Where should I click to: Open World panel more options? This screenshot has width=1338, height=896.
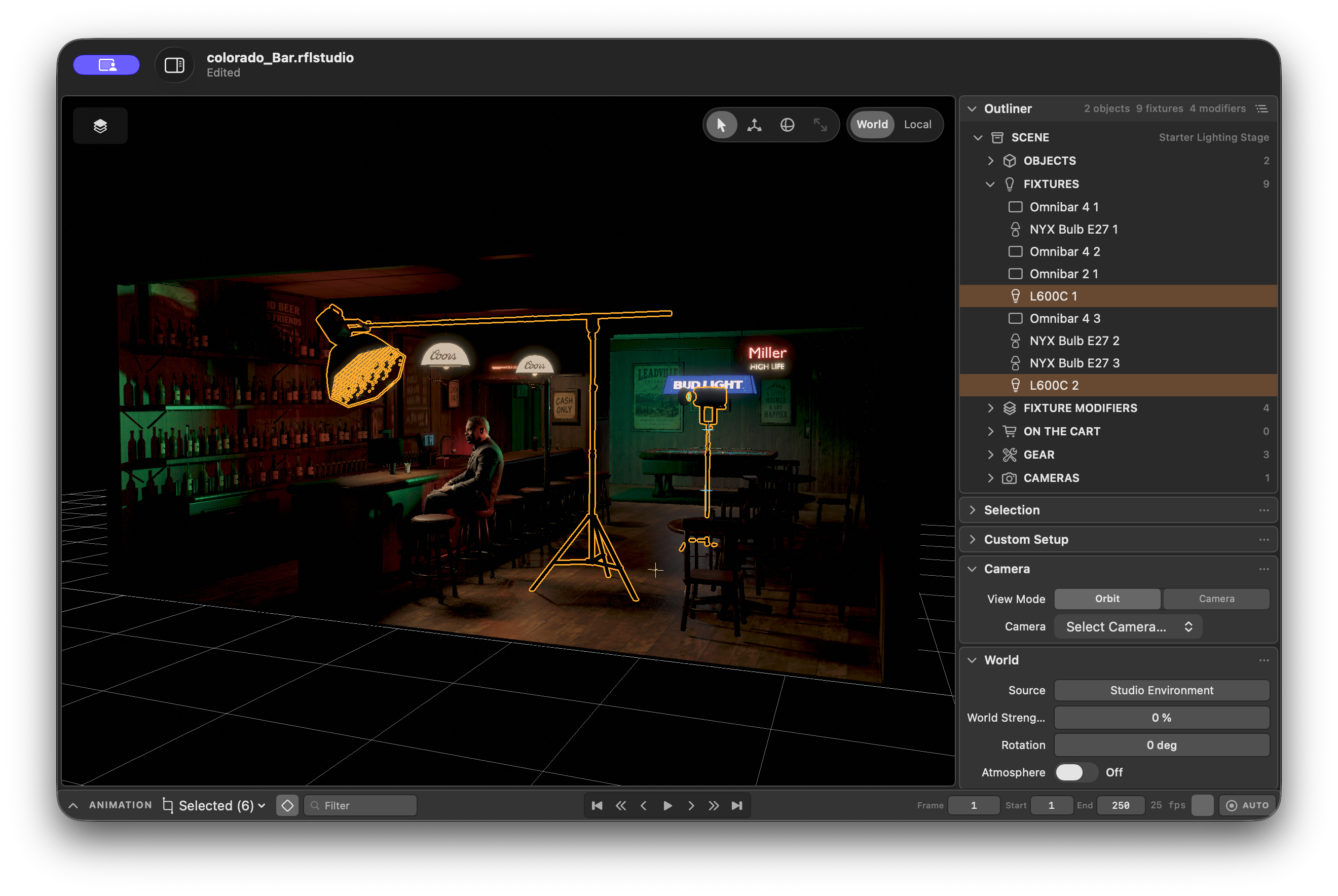(1263, 660)
